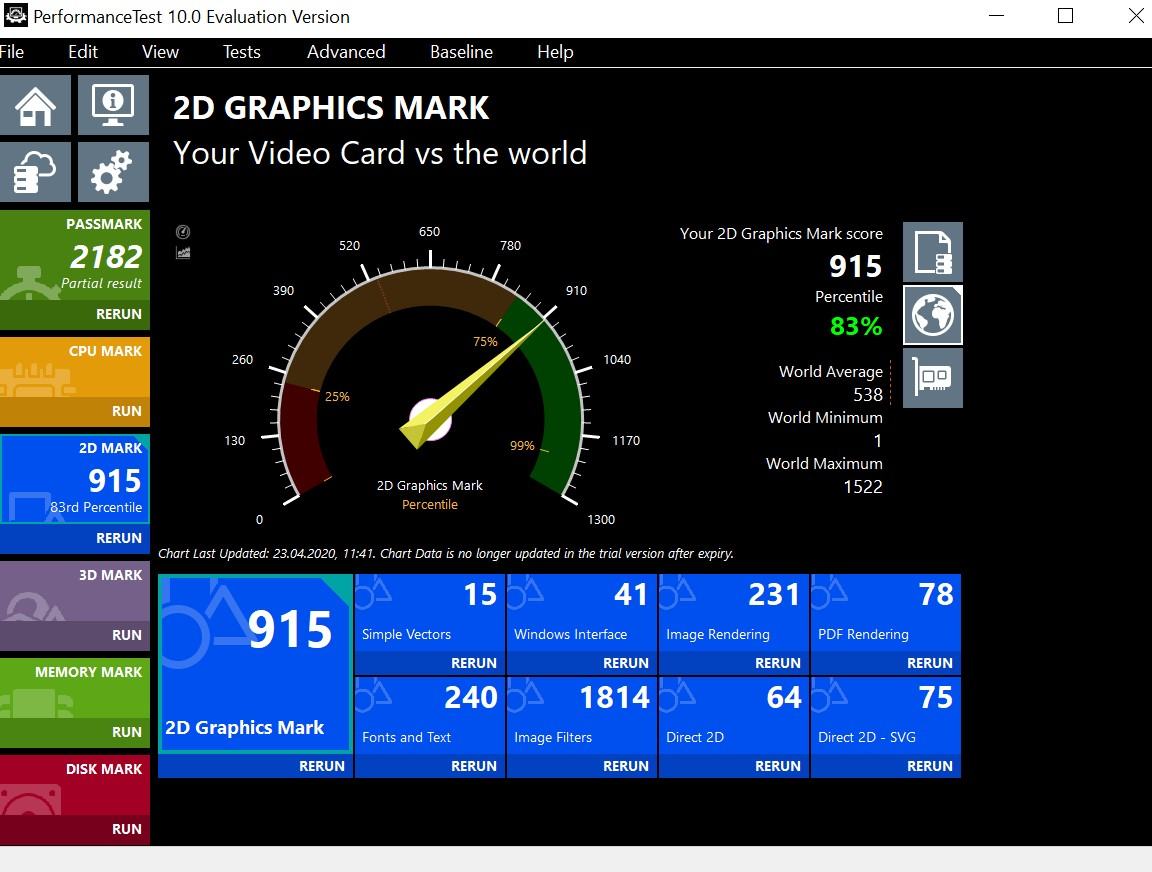Minimize the PerformanceTest window
Image resolution: width=1152 pixels, height=872 pixels.
pyautogui.click(x=996, y=15)
